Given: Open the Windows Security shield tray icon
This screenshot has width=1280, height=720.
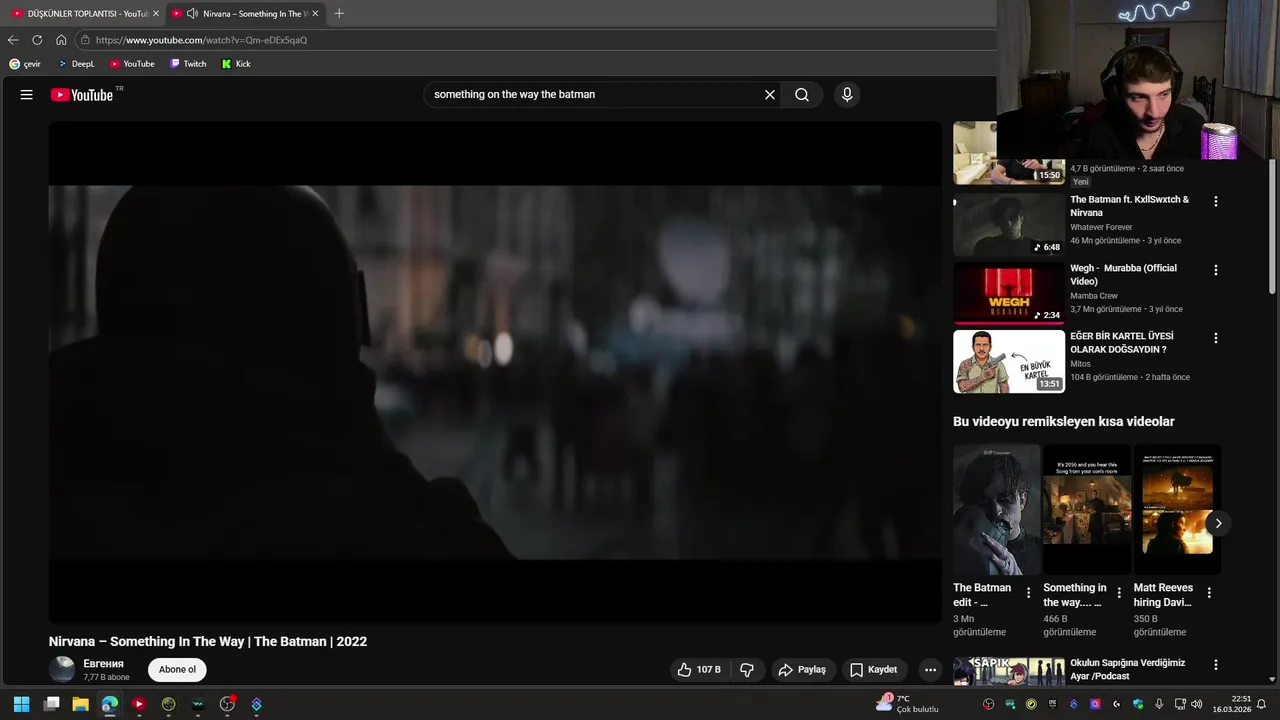Looking at the screenshot, I should [1138, 704].
